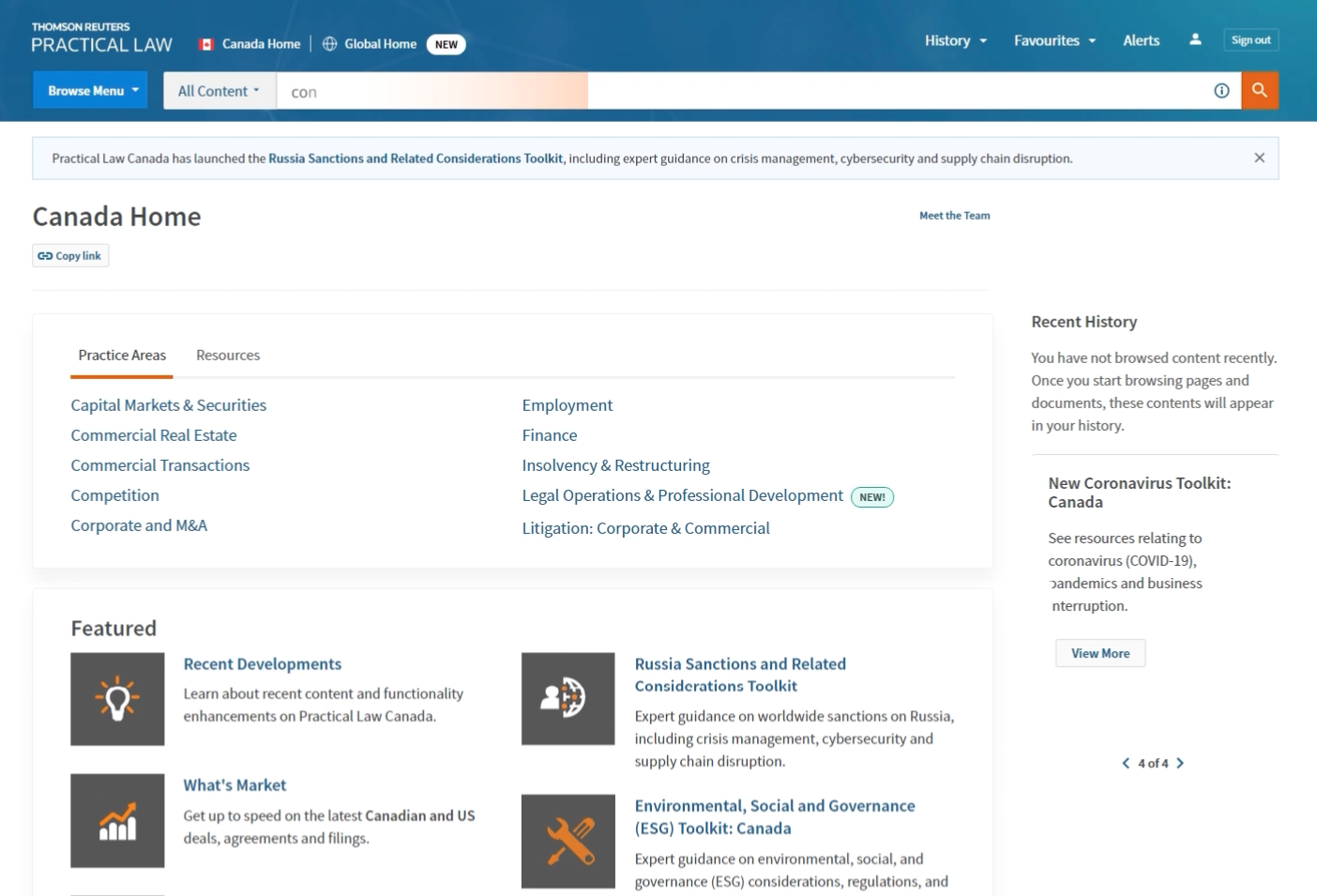Open Capital Markets & Securities practice area
The image size is (1317, 896).
169,405
